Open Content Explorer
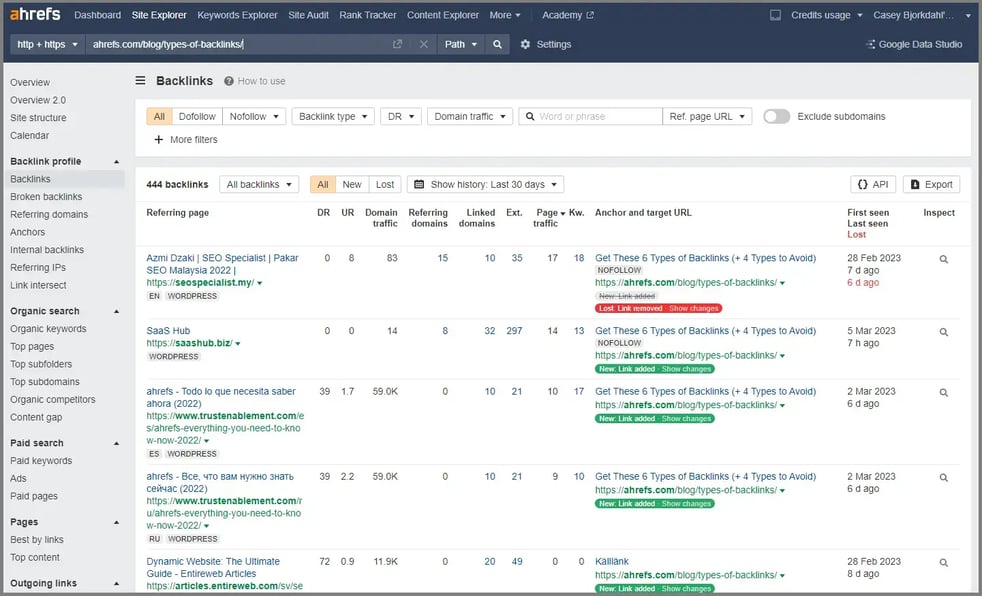Screen dimensions: 982x596 point(443,15)
